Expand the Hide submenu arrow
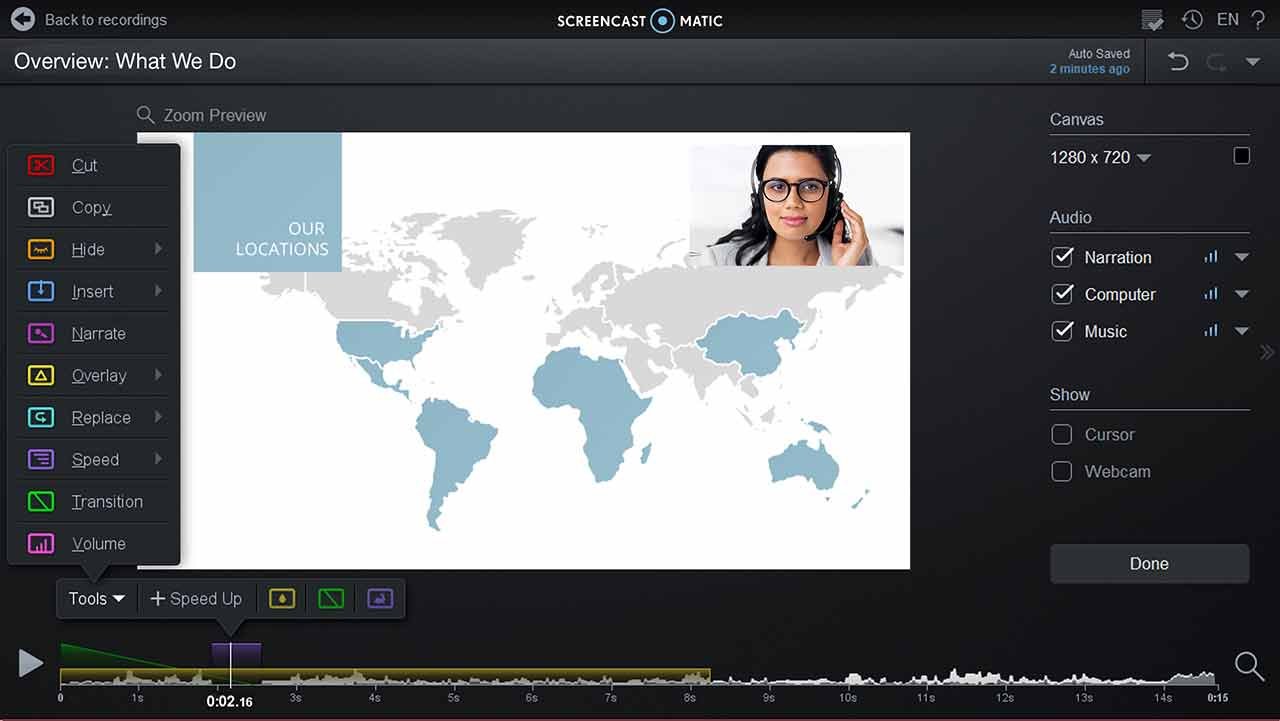Image resolution: width=1280 pixels, height=721 pixels. [158, 249]
